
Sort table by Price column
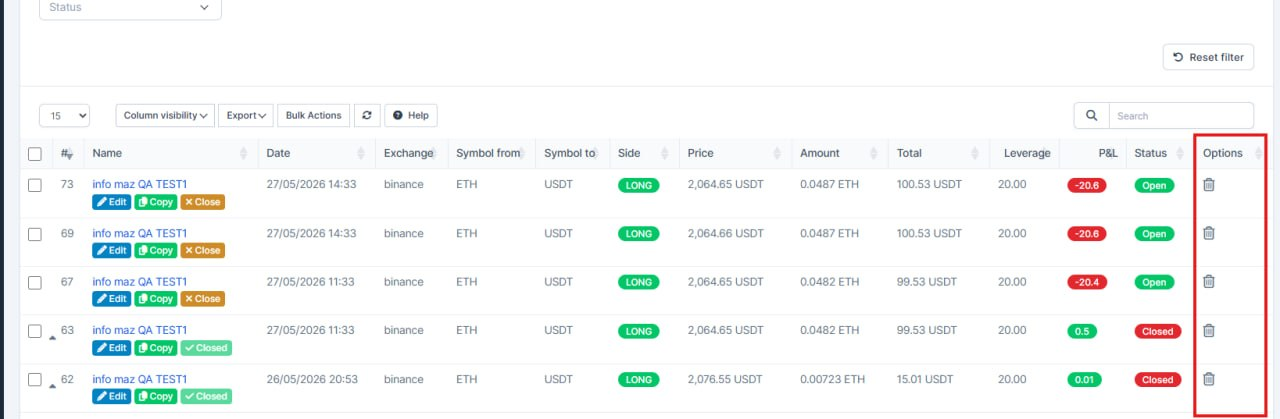pyautogui.click(x=736, y=153)
